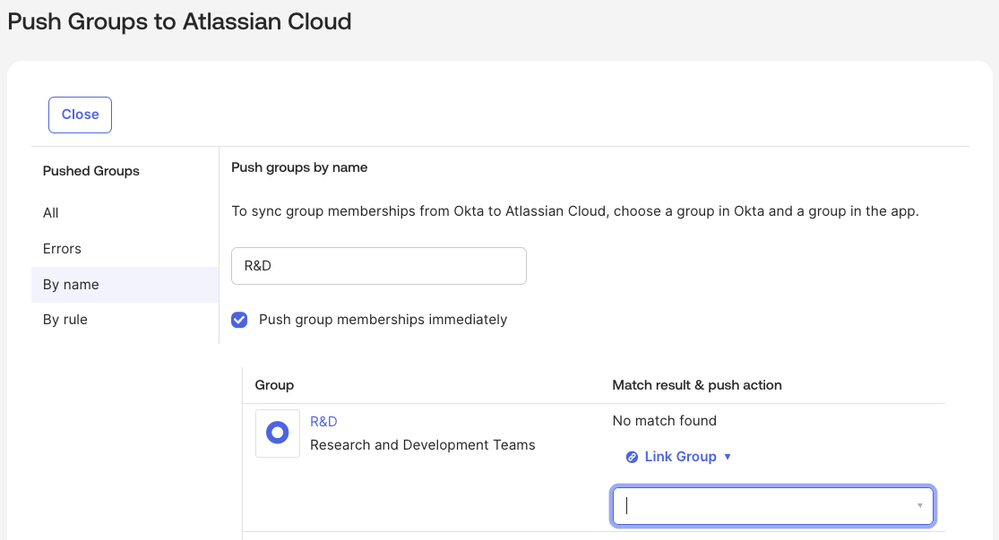Image resolution: width=999 pixels, height=540 pixels.
Task: Select the By name option
Action: coord(71,285)
